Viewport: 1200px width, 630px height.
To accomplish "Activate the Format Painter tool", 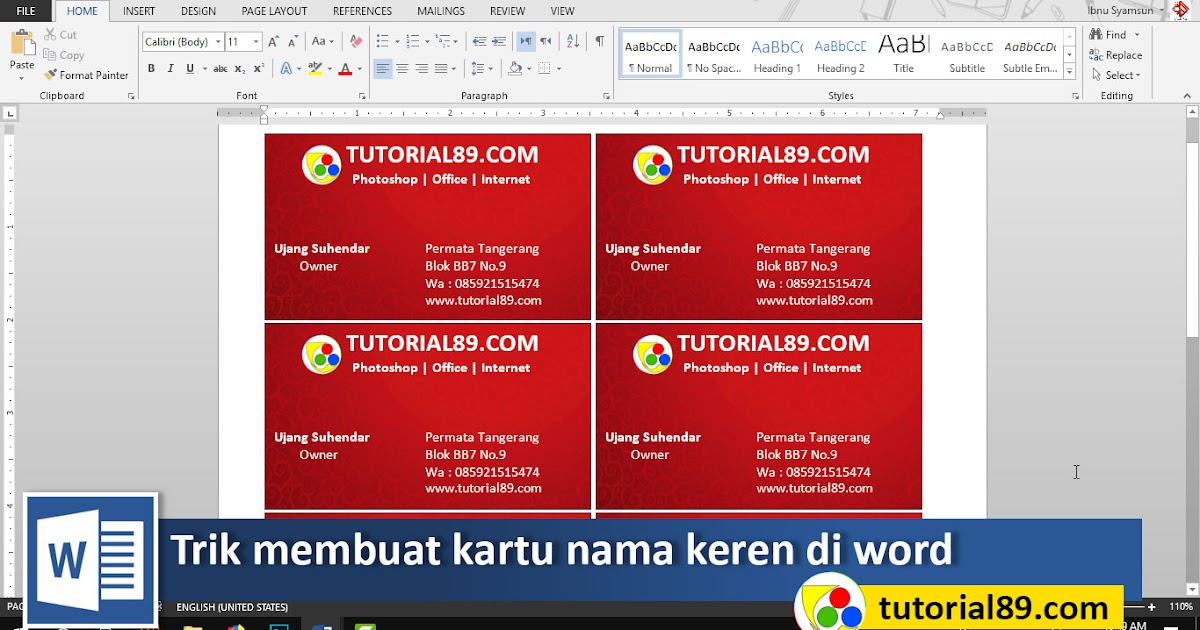I will 86,75.
